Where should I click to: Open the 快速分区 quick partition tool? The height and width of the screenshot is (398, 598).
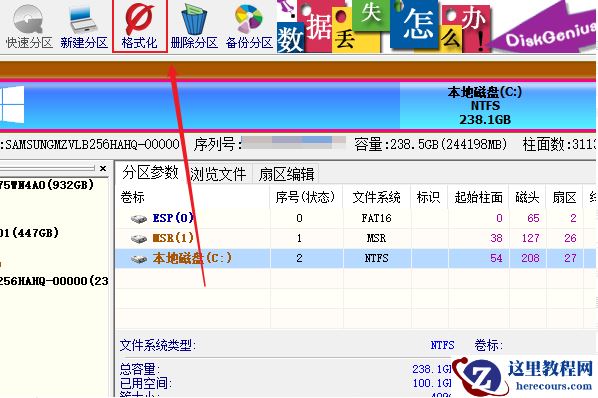click(x=29, y=27)
